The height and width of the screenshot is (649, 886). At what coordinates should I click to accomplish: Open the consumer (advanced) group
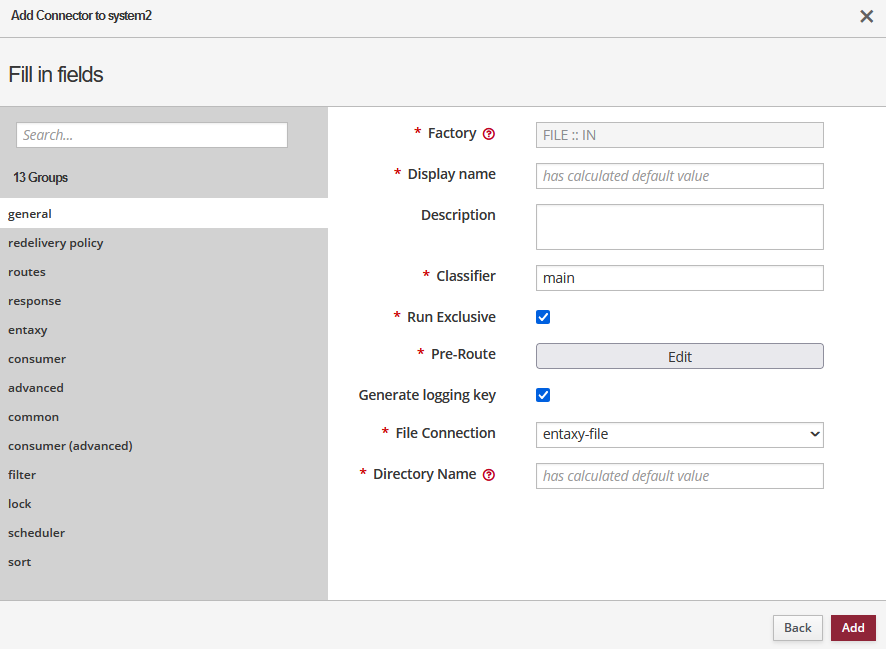point(70,446)
